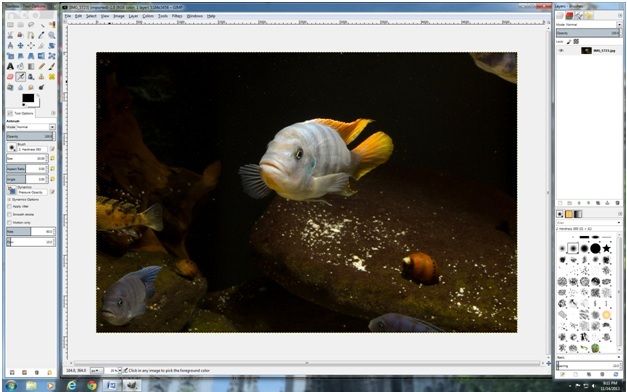Select the IMG layer thumbnail

tap(586, 50)
